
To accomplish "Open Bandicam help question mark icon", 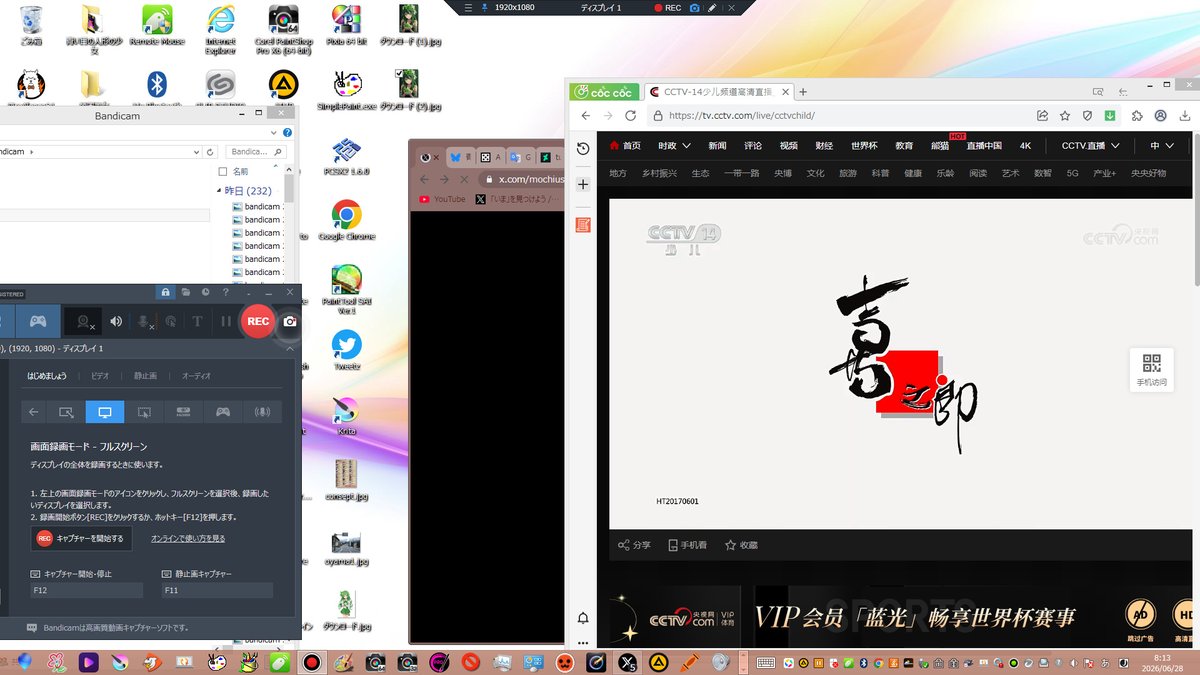I will [226, 292].
